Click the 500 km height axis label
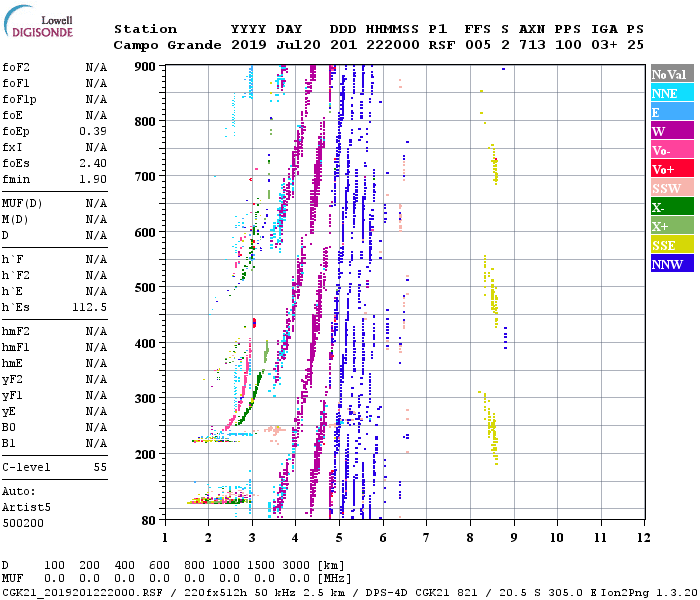The image size is (700, 600). point(145,288)
